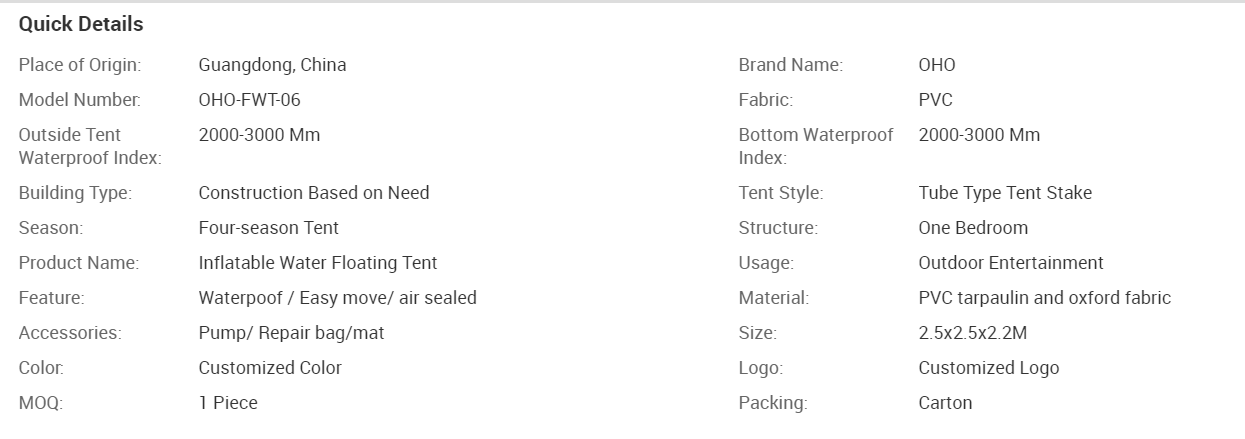Viewport: 1245px width, 439px height.
Task: Click the One Bedroom structure value
Action: coord(973,228)
